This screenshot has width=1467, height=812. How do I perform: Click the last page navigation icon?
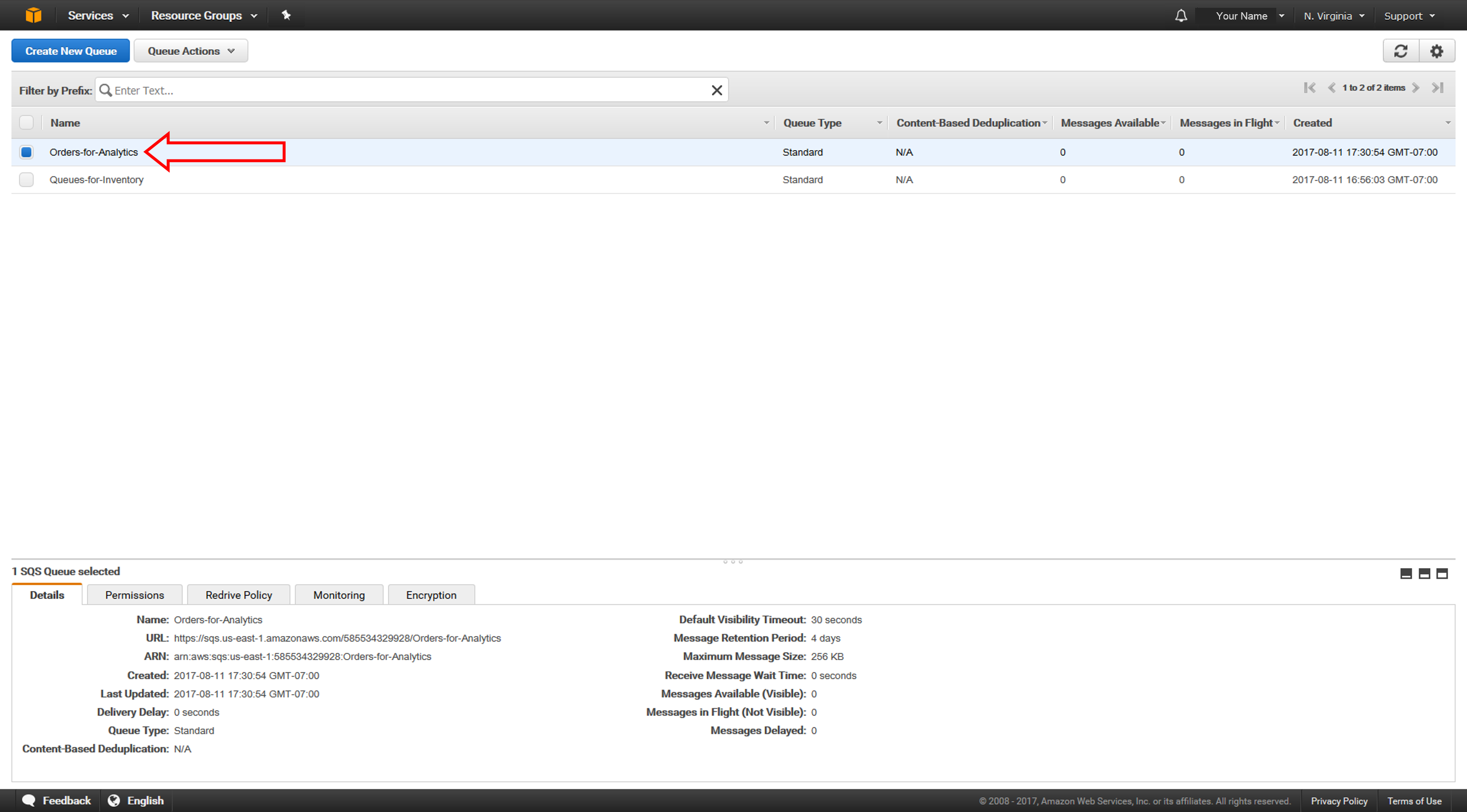1440,90
